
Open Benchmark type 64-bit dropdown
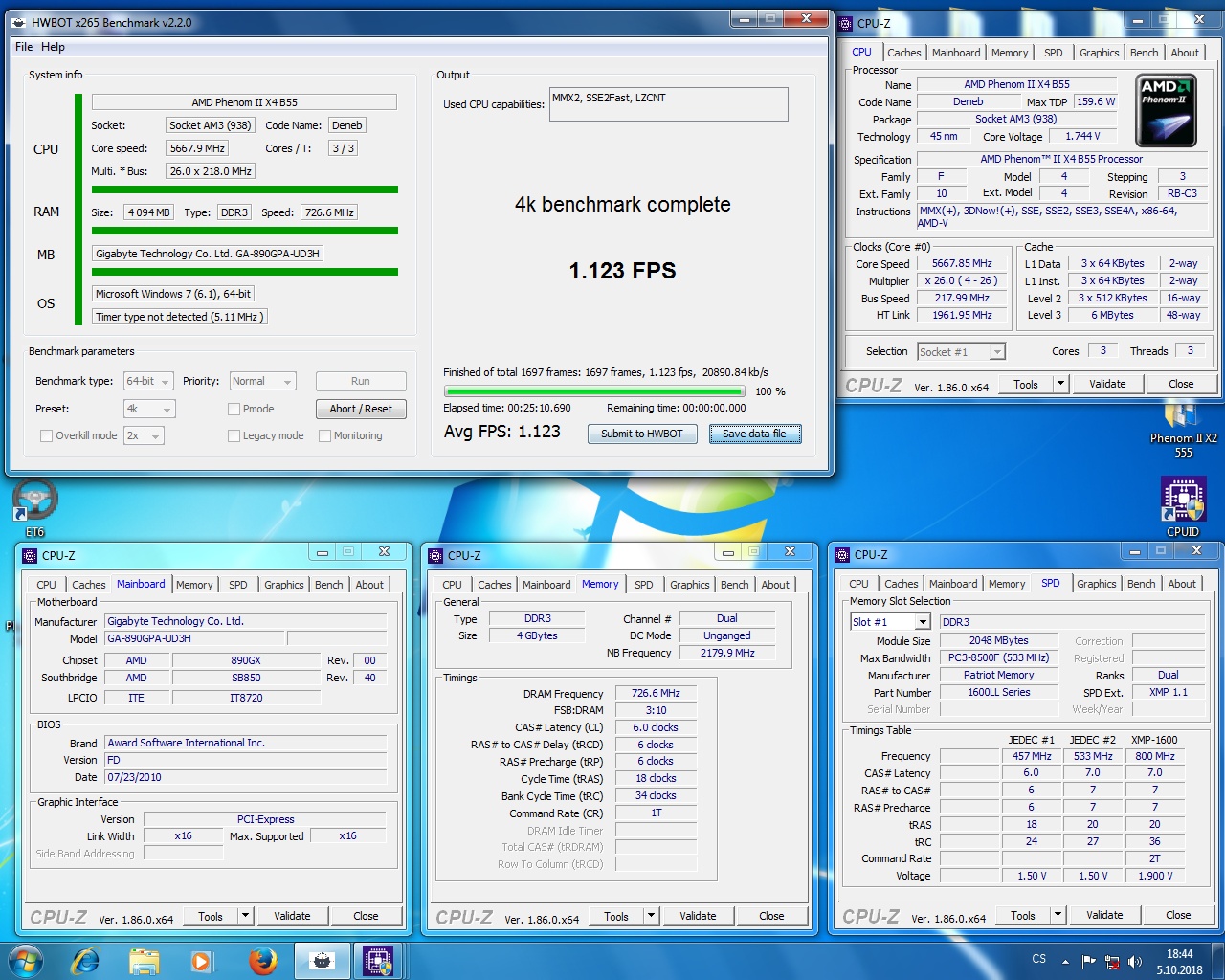tap(148, 381)
